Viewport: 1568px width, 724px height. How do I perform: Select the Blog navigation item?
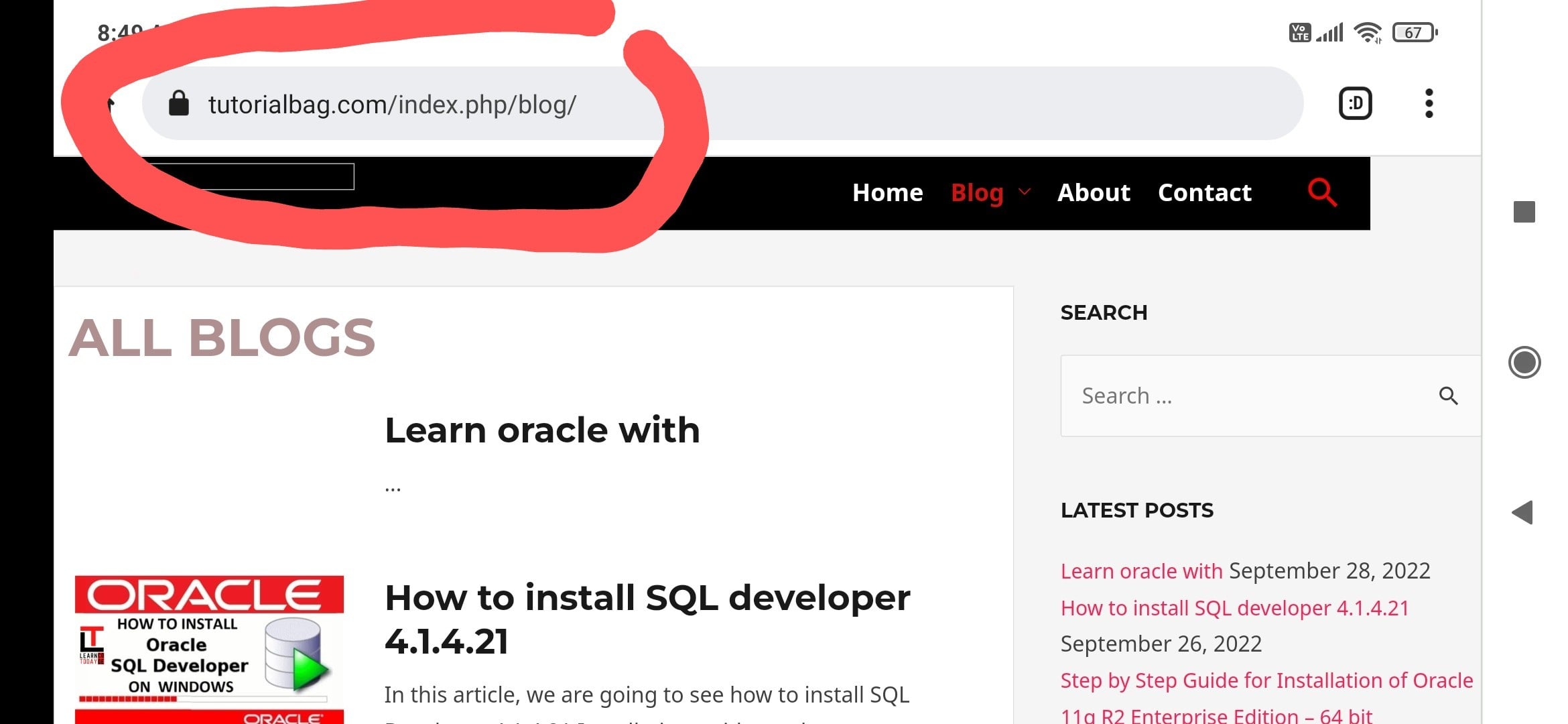click(977, 192)
